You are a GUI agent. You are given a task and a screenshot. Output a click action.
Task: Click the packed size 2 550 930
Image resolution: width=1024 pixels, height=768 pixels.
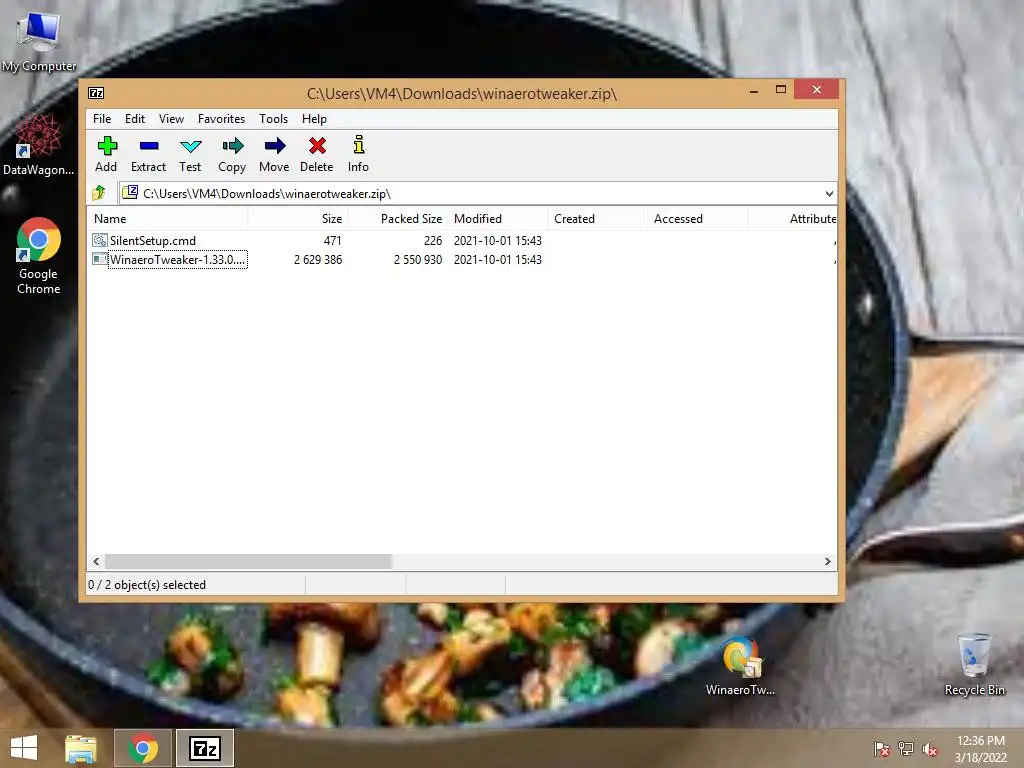pyautogui.click(x=418, y=259)
